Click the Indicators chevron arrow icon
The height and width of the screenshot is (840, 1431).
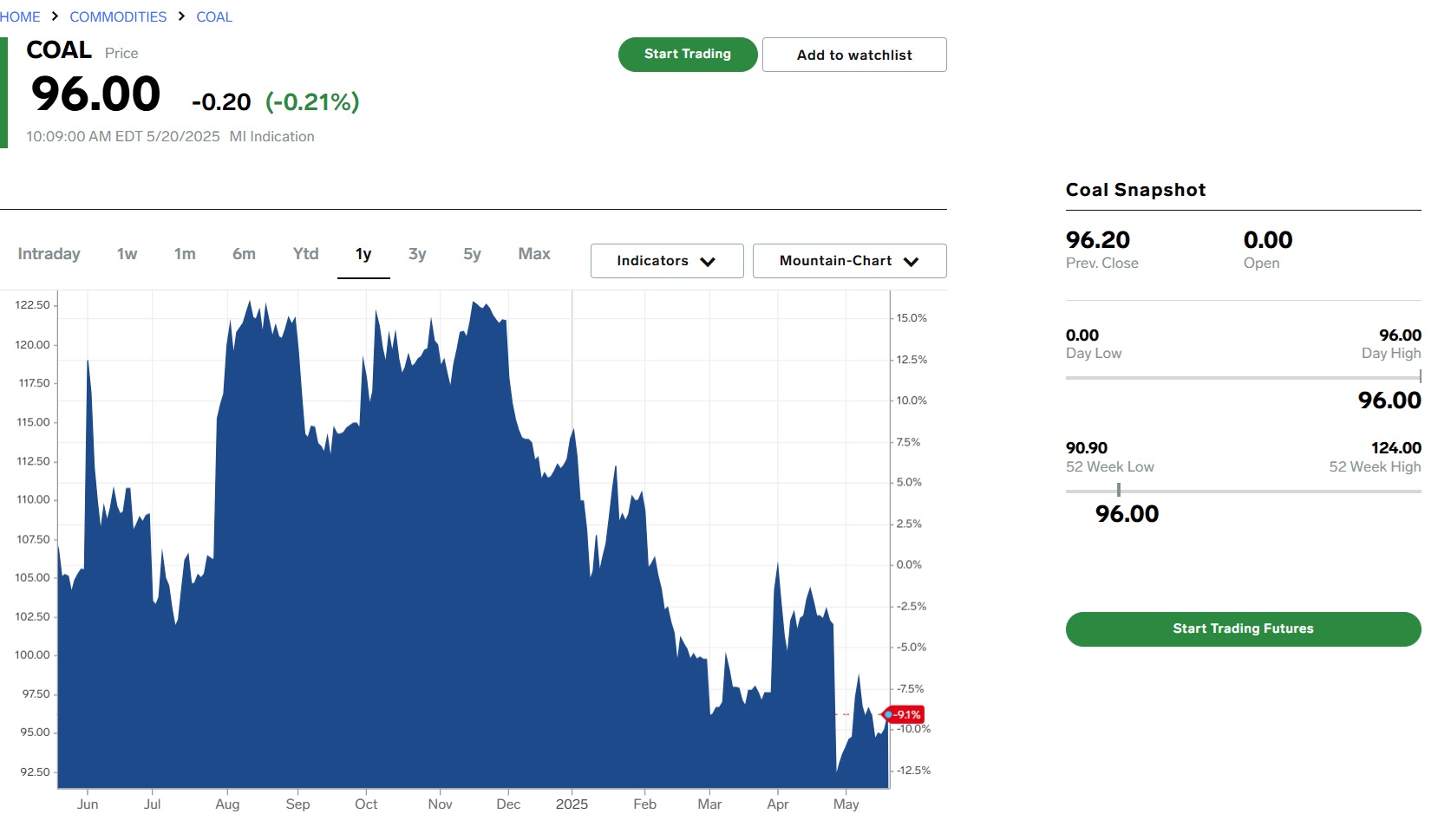coord(708,262)
